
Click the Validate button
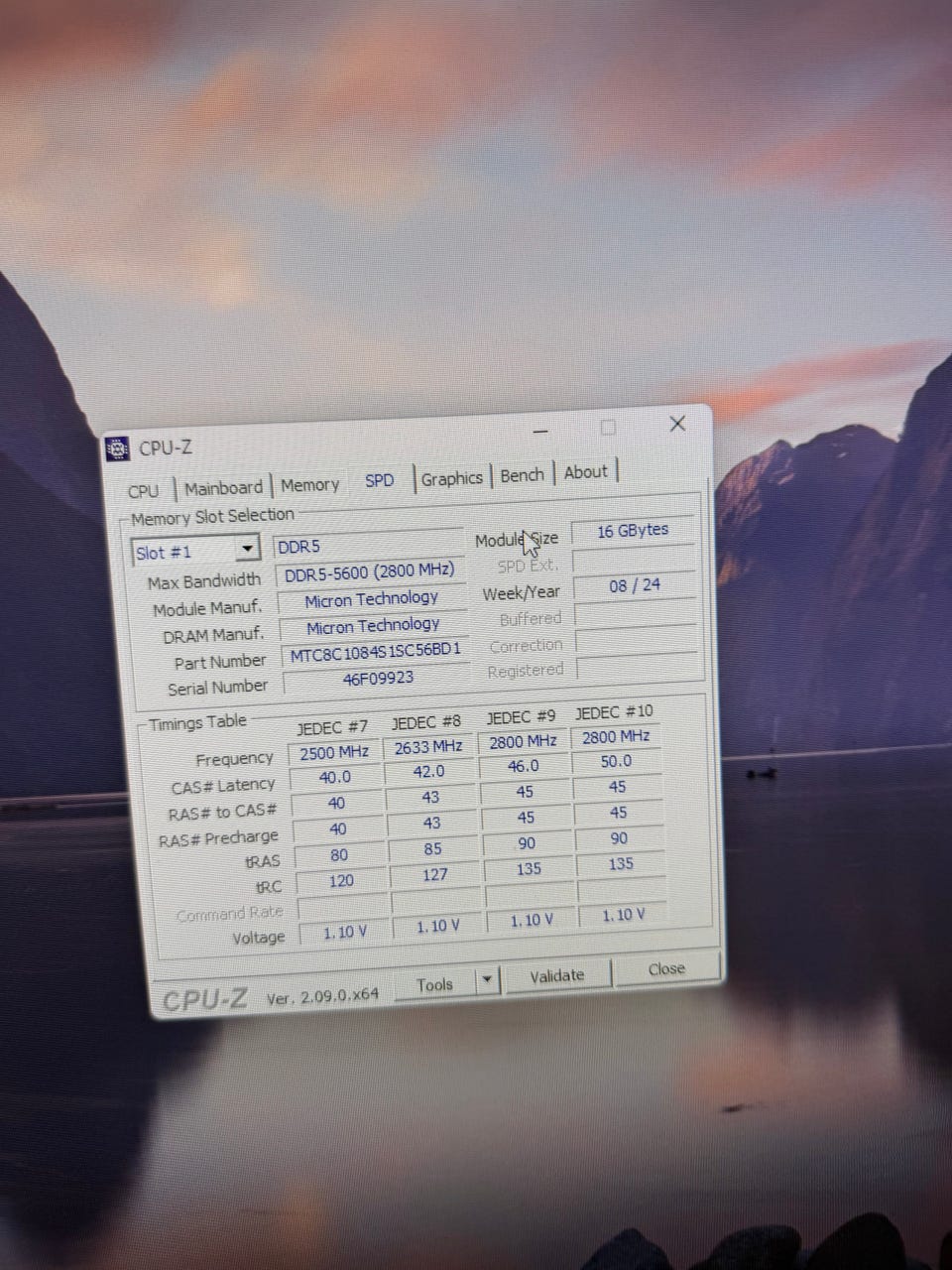coord(556,976)
